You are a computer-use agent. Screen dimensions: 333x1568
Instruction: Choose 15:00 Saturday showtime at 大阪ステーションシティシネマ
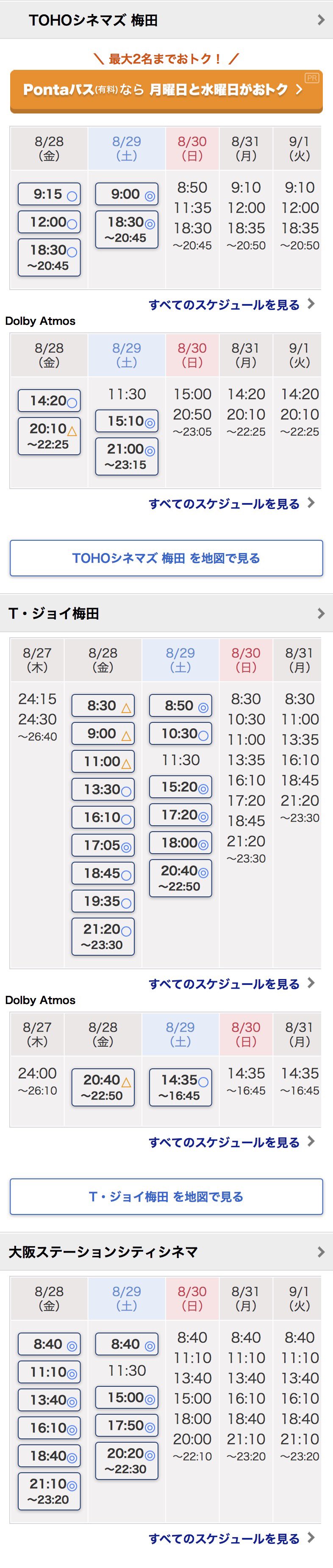(127, 1397)
